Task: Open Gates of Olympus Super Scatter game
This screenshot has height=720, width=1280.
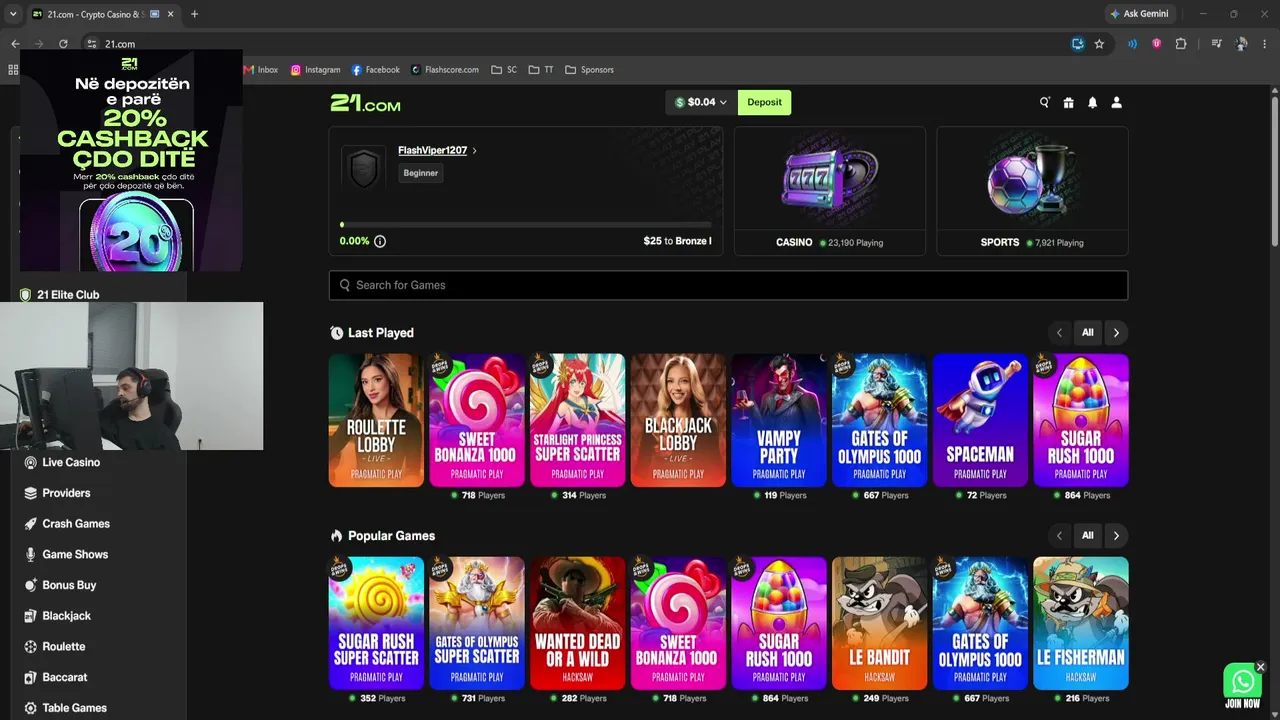Action: [x=477, y=623]
